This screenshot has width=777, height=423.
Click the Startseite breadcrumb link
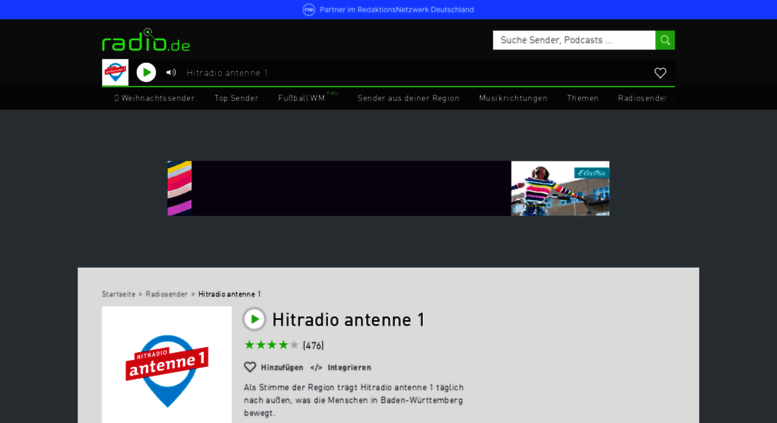click(118, 294)
